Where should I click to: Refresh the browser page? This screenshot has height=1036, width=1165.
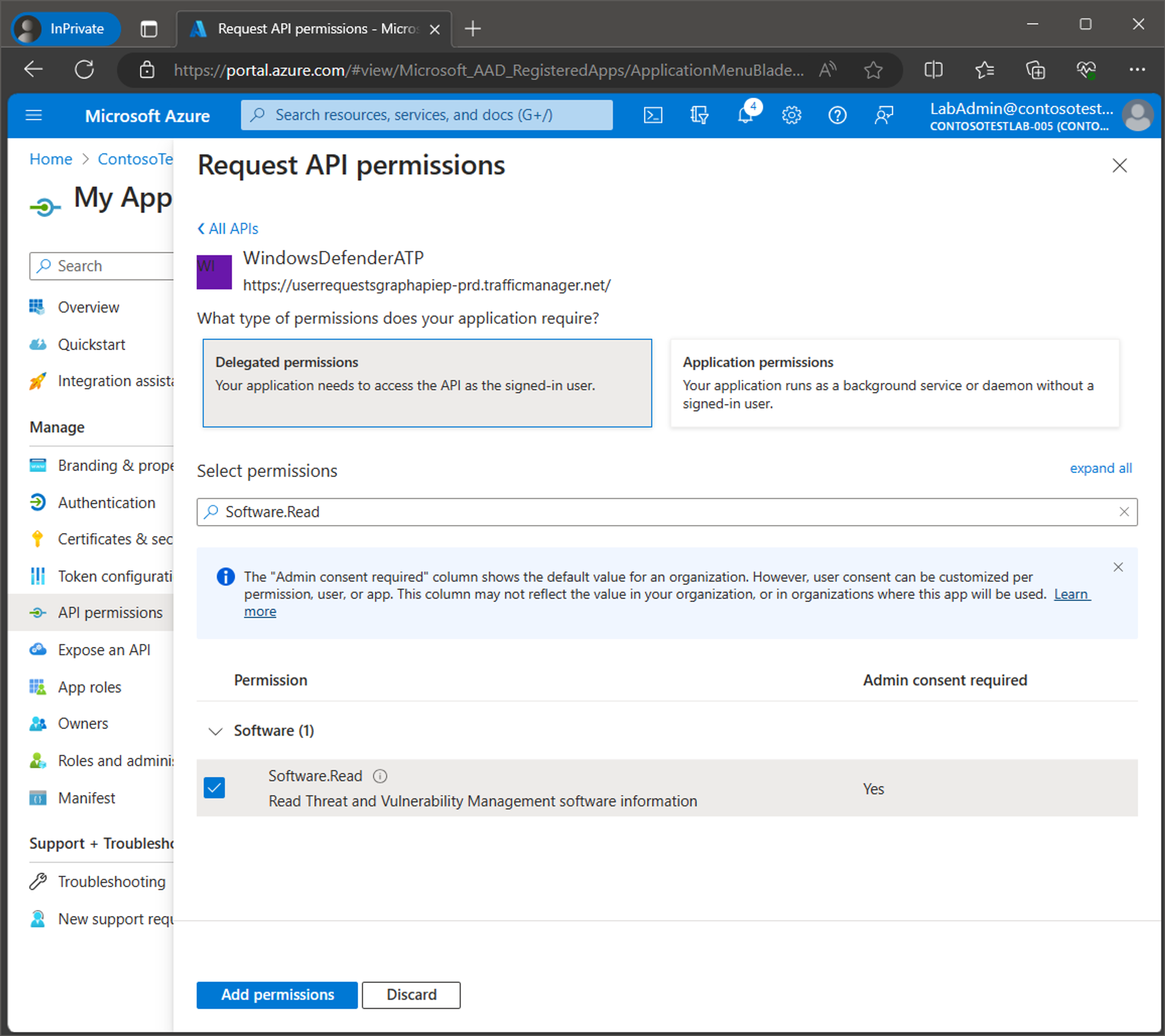(x=84, y=69)
